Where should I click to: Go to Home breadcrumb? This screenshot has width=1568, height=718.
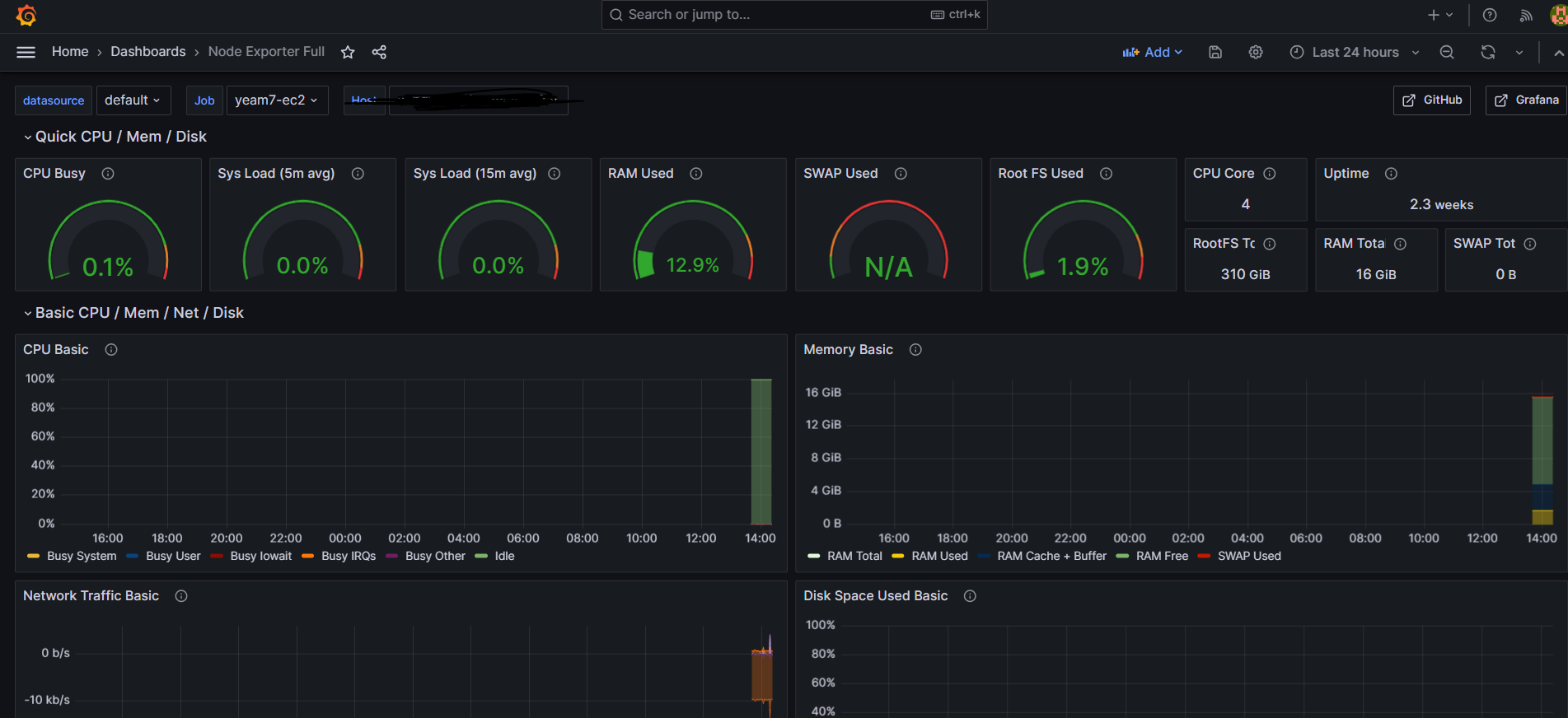pos(70,52)
